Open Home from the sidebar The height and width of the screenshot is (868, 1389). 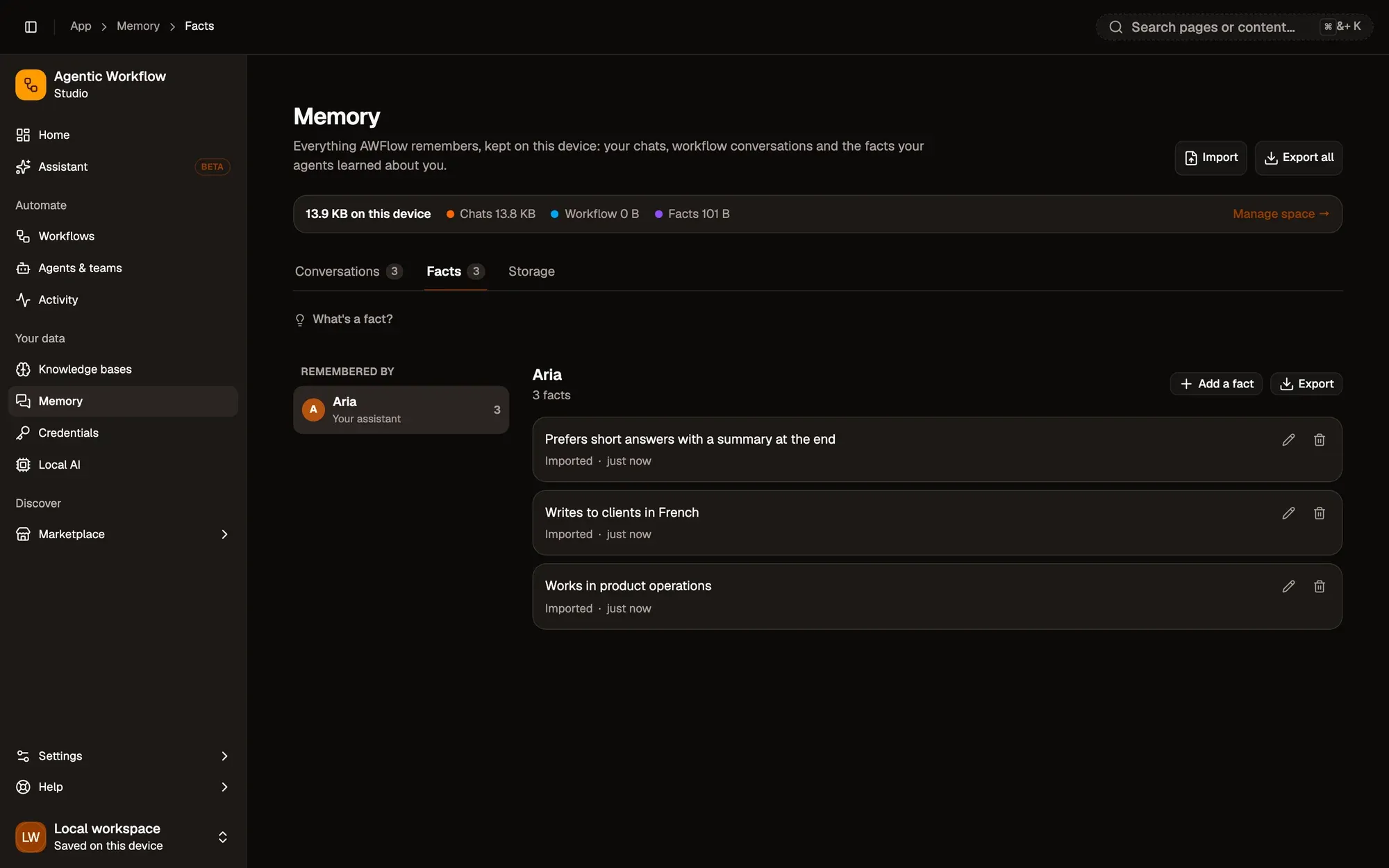point(123,135)
